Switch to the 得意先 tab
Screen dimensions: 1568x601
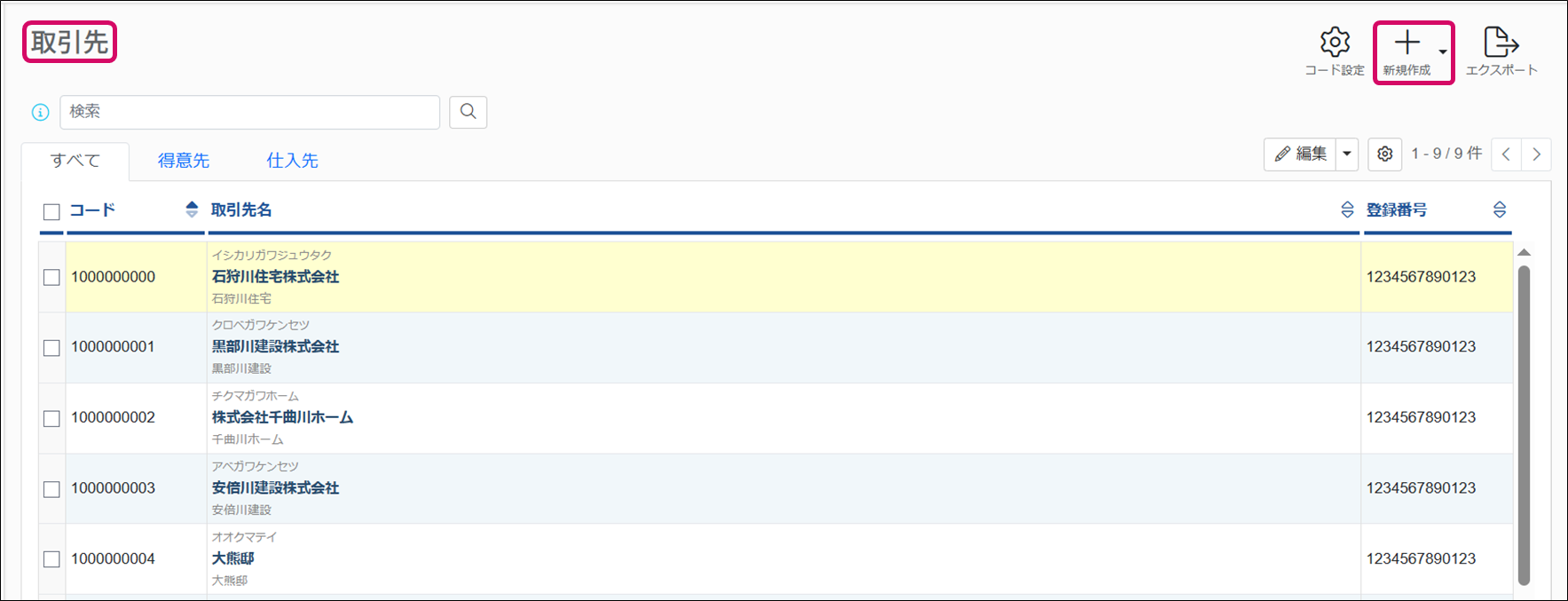184,161
